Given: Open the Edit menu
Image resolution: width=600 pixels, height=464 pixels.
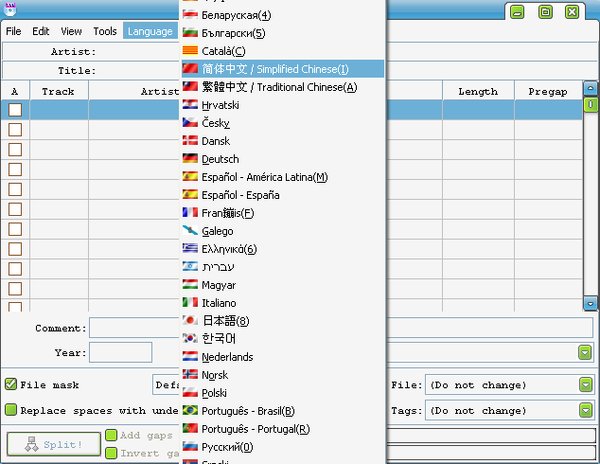Looking at the screenshot, I should coord(41,31).
